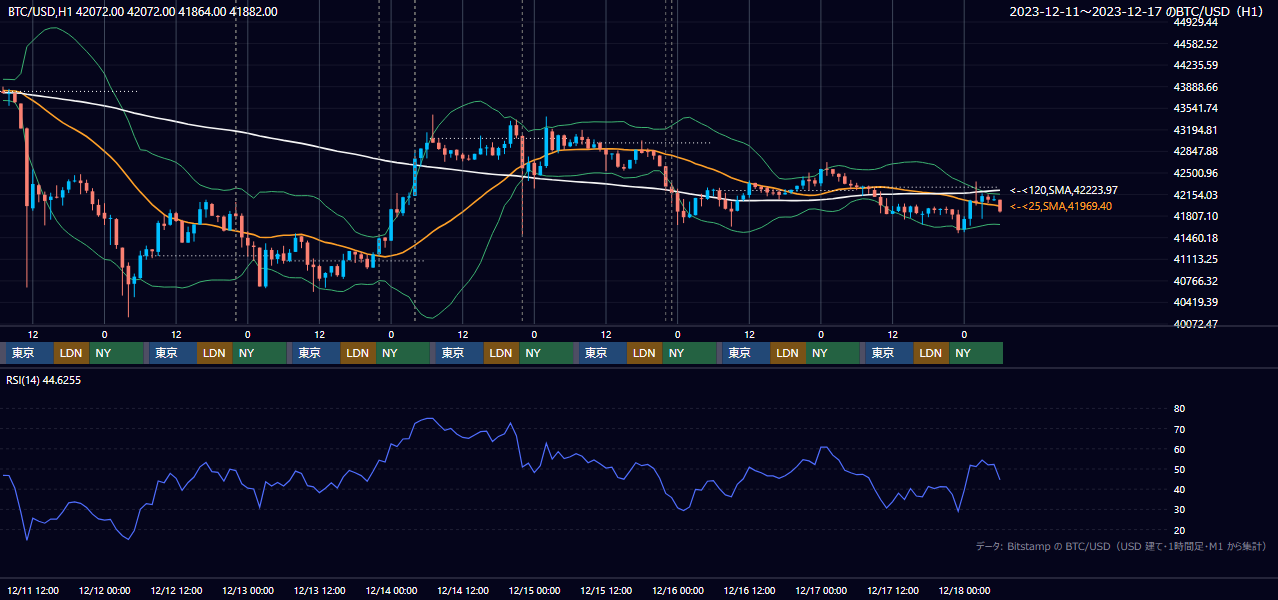Select the 12/15 12:00 time label

(606, 591)
